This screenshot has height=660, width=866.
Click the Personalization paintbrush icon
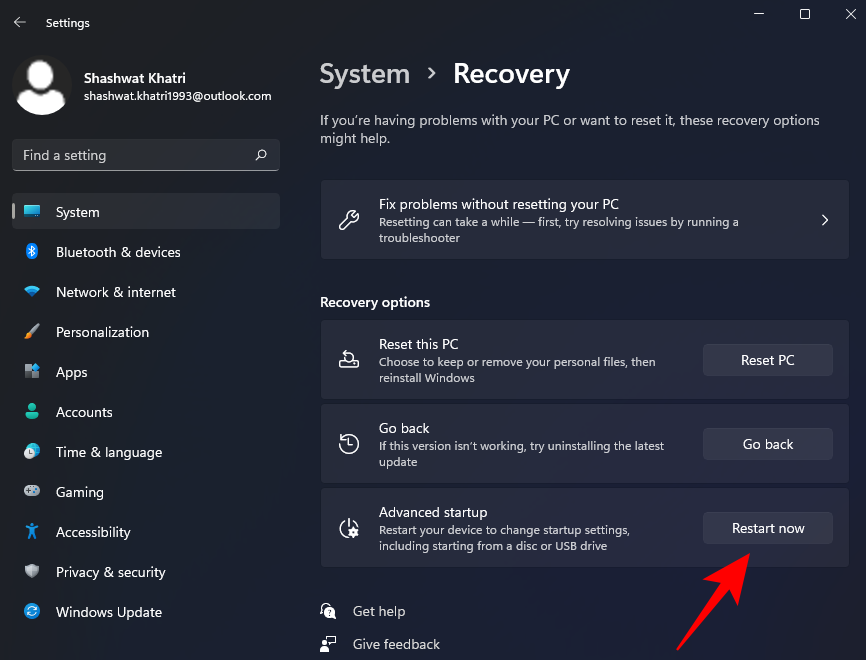point(32,332)
